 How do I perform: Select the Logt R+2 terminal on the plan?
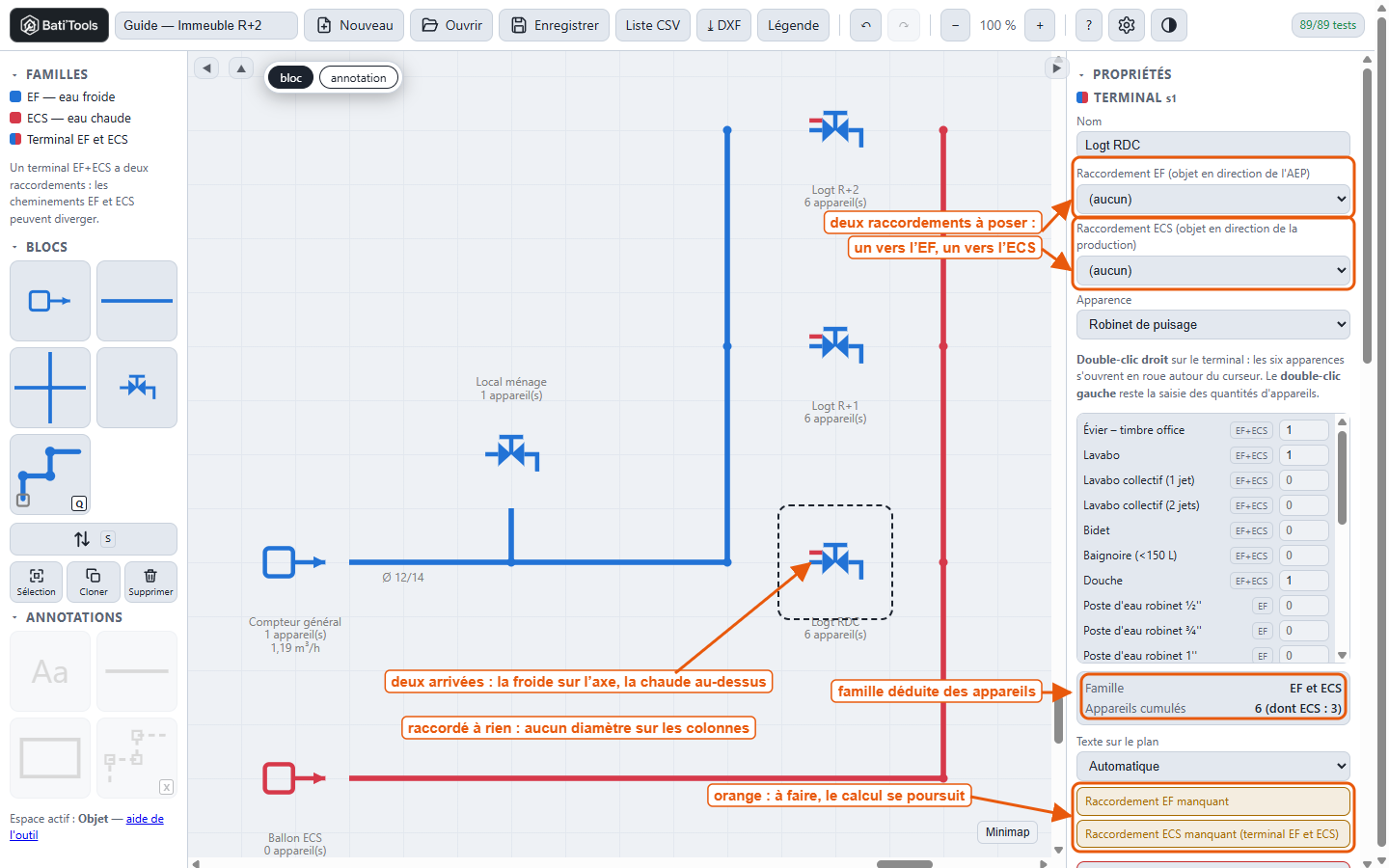point(835,128)
